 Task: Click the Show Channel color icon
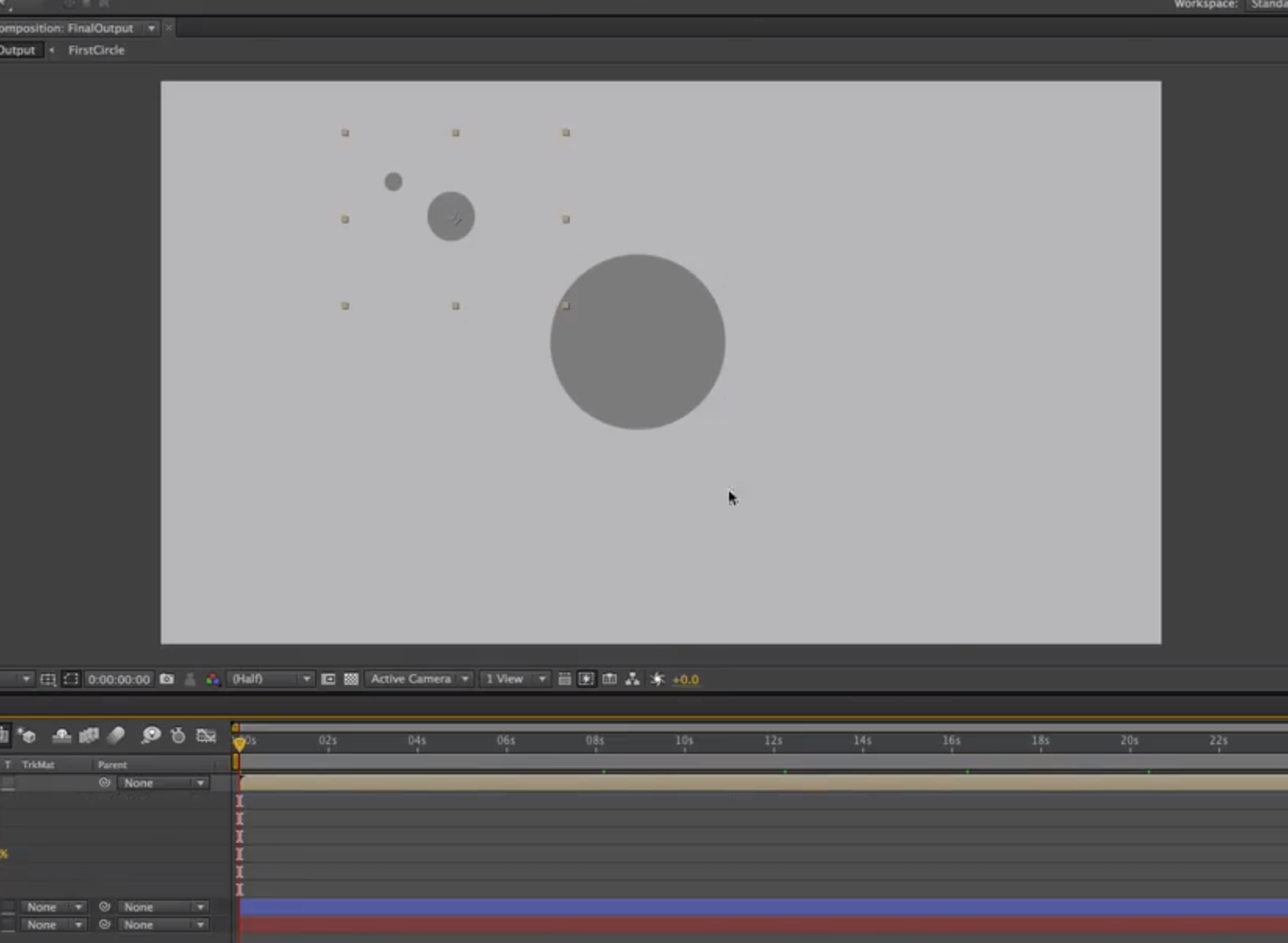pos(213,679)
